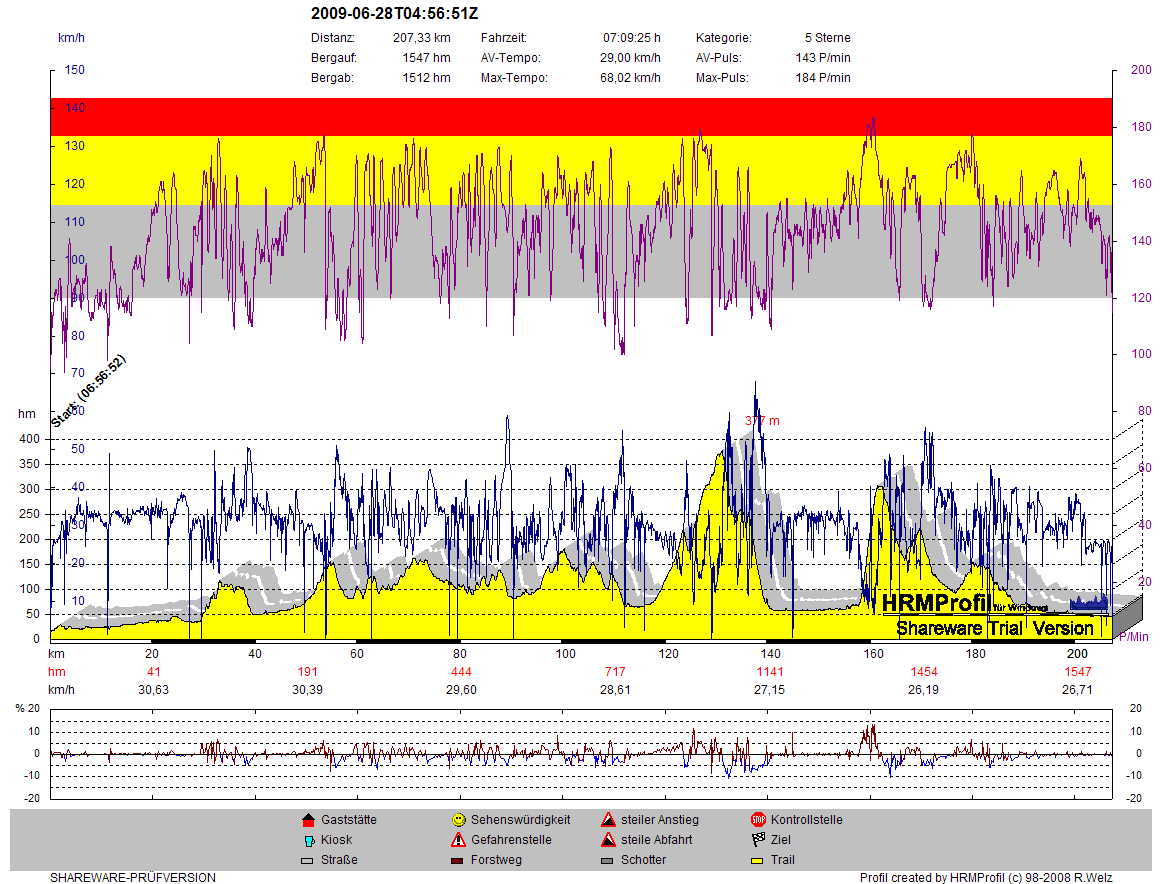Screen dimensions: 1162x884
Task: Click the red peak elevation label
Action: coord(761,421)
